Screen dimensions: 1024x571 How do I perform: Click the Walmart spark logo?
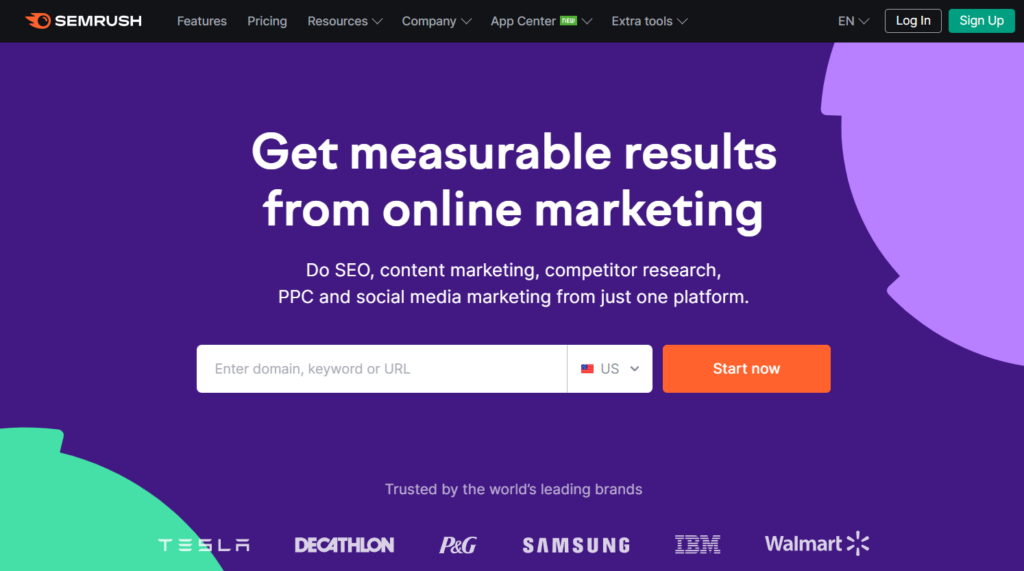857,544
